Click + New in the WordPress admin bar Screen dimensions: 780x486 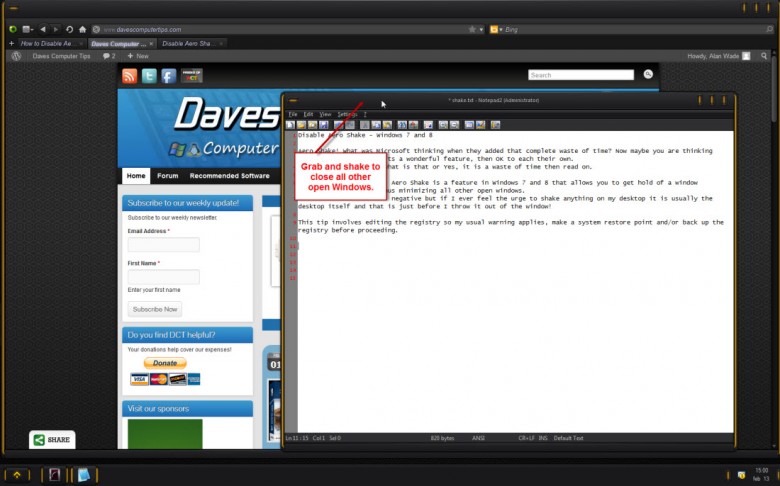[x=138, y=56]
